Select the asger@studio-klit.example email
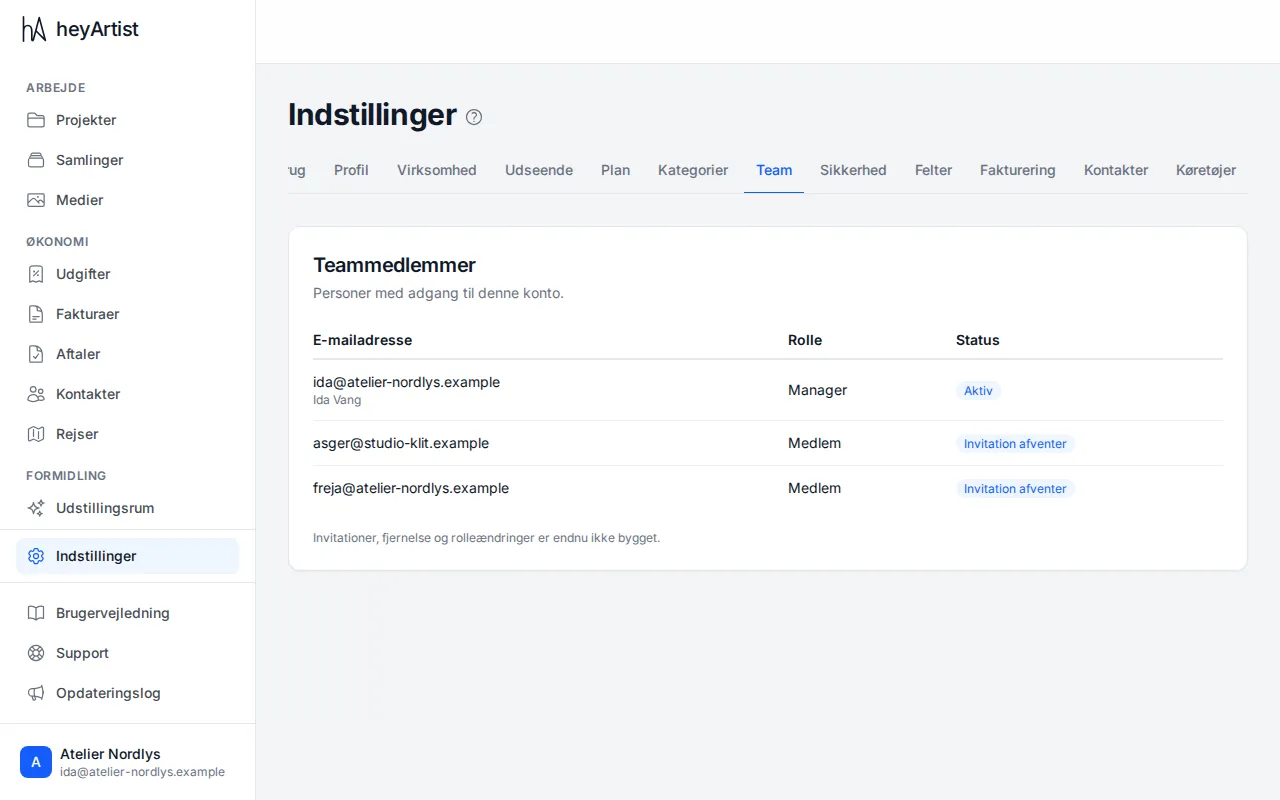This screenshot has width=1280, height=800. click(x=401, y=443)
